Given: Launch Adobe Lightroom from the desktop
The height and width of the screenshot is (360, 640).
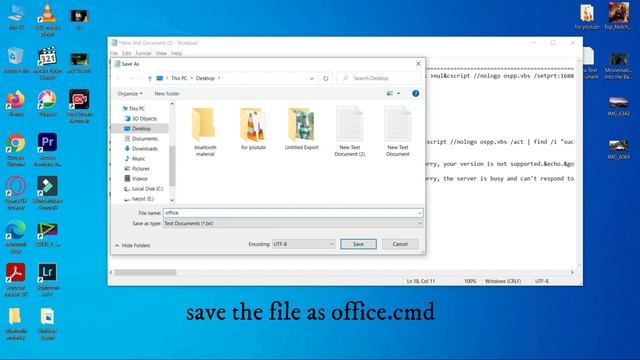Looking at the screenshot, I should pyautogui.click(x=47, y=280).
